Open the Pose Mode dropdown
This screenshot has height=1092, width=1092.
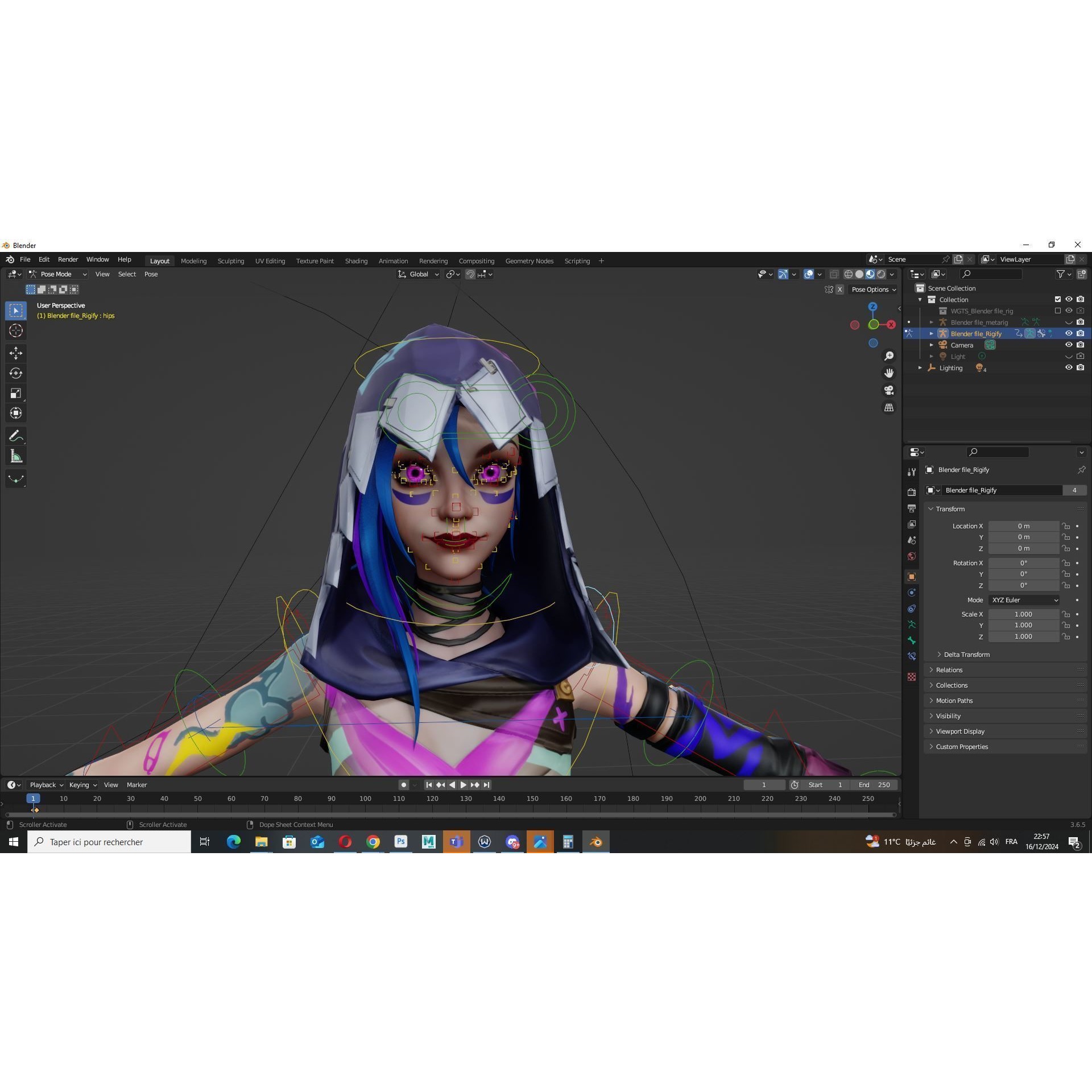(x=58, y=274)
